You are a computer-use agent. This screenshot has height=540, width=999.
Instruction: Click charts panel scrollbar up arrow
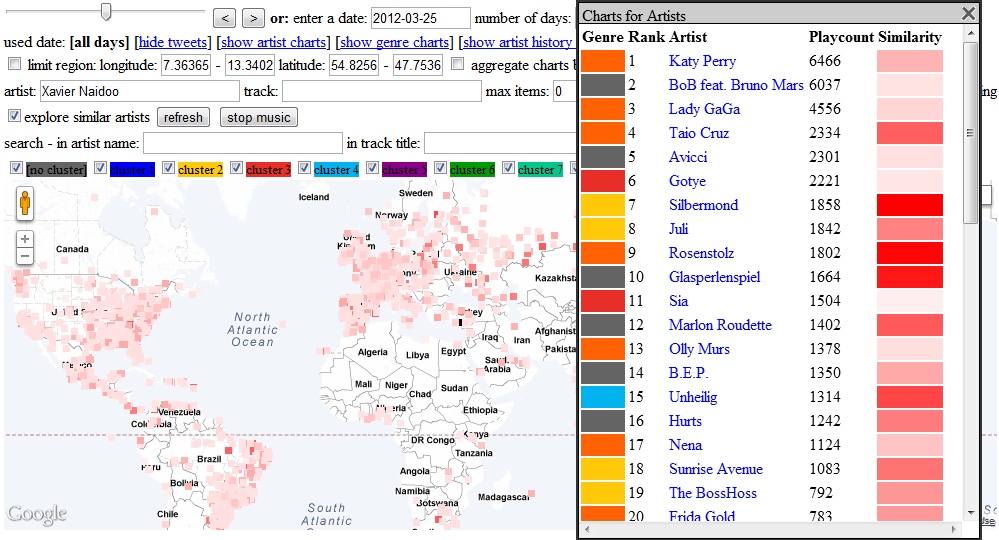[x=970, y=33]
